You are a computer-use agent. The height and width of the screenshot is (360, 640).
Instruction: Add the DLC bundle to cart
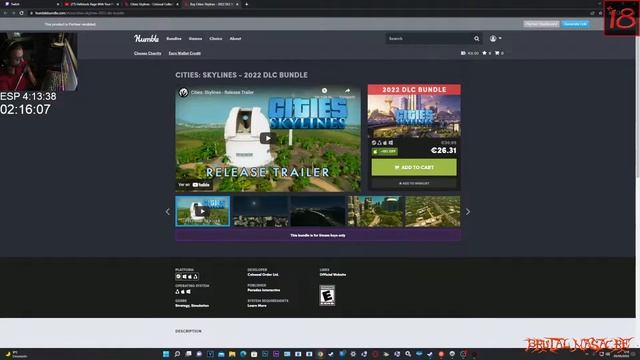tap(414, 167)
